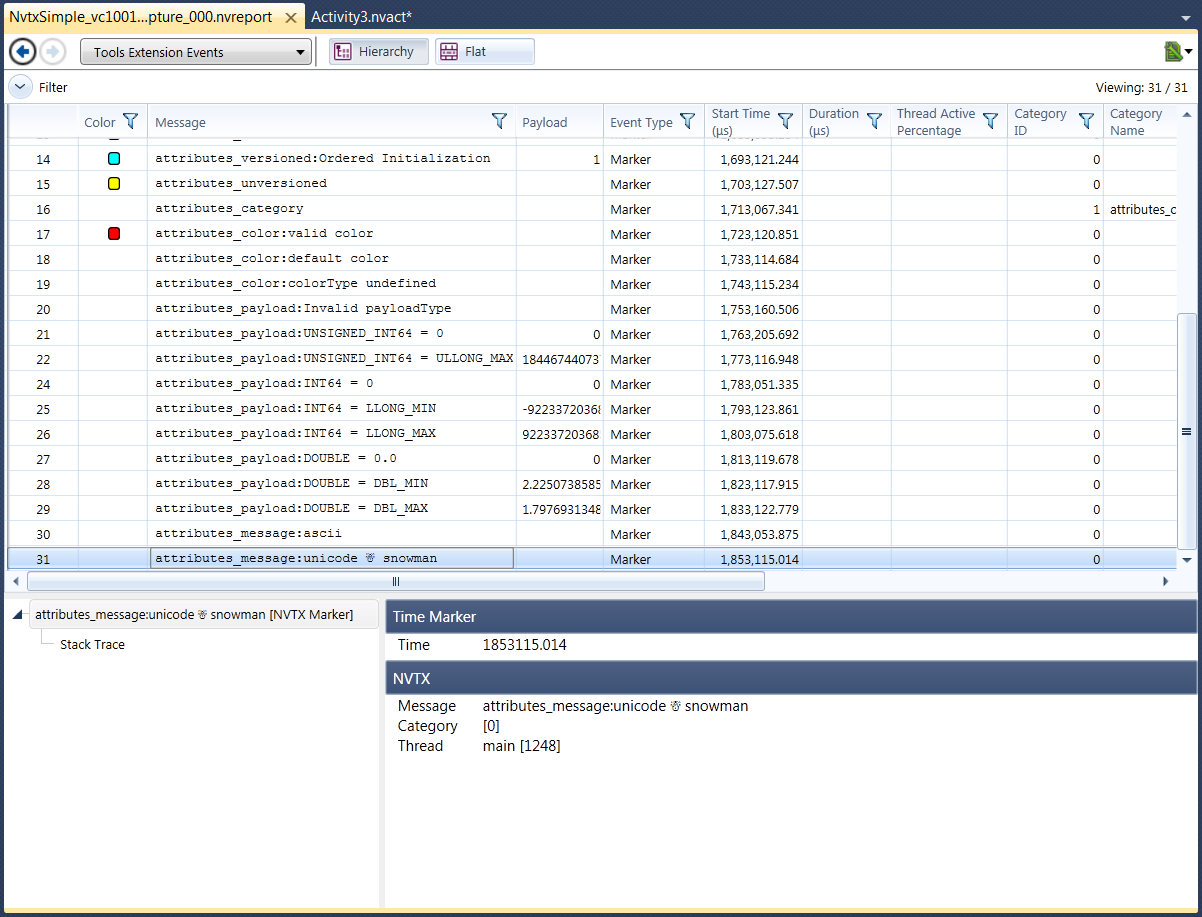
Task: Click the vertical scrollbar thumb of the table
Action: point(1187,432)
